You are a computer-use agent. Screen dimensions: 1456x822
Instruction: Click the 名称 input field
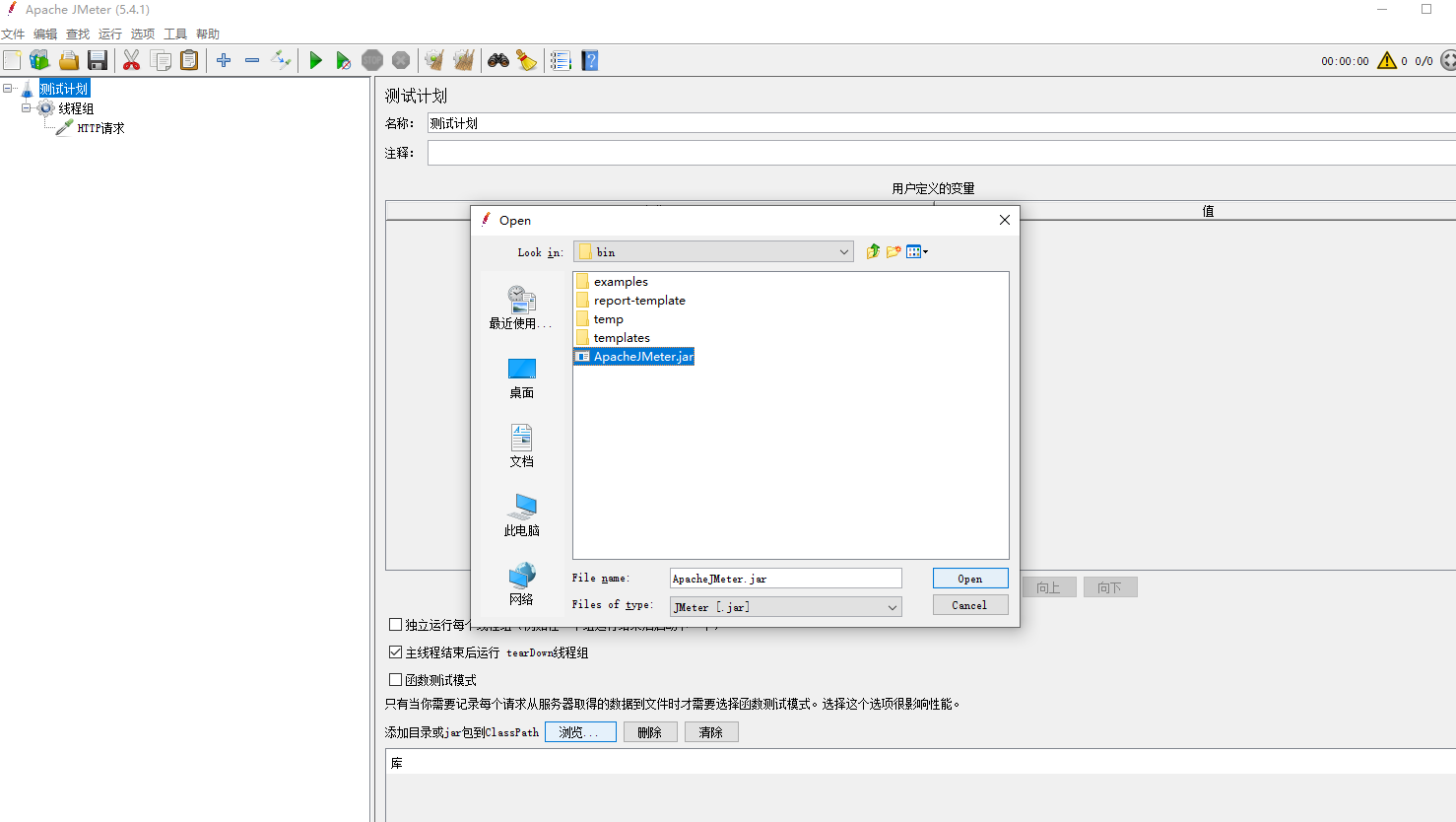(942, 123)
